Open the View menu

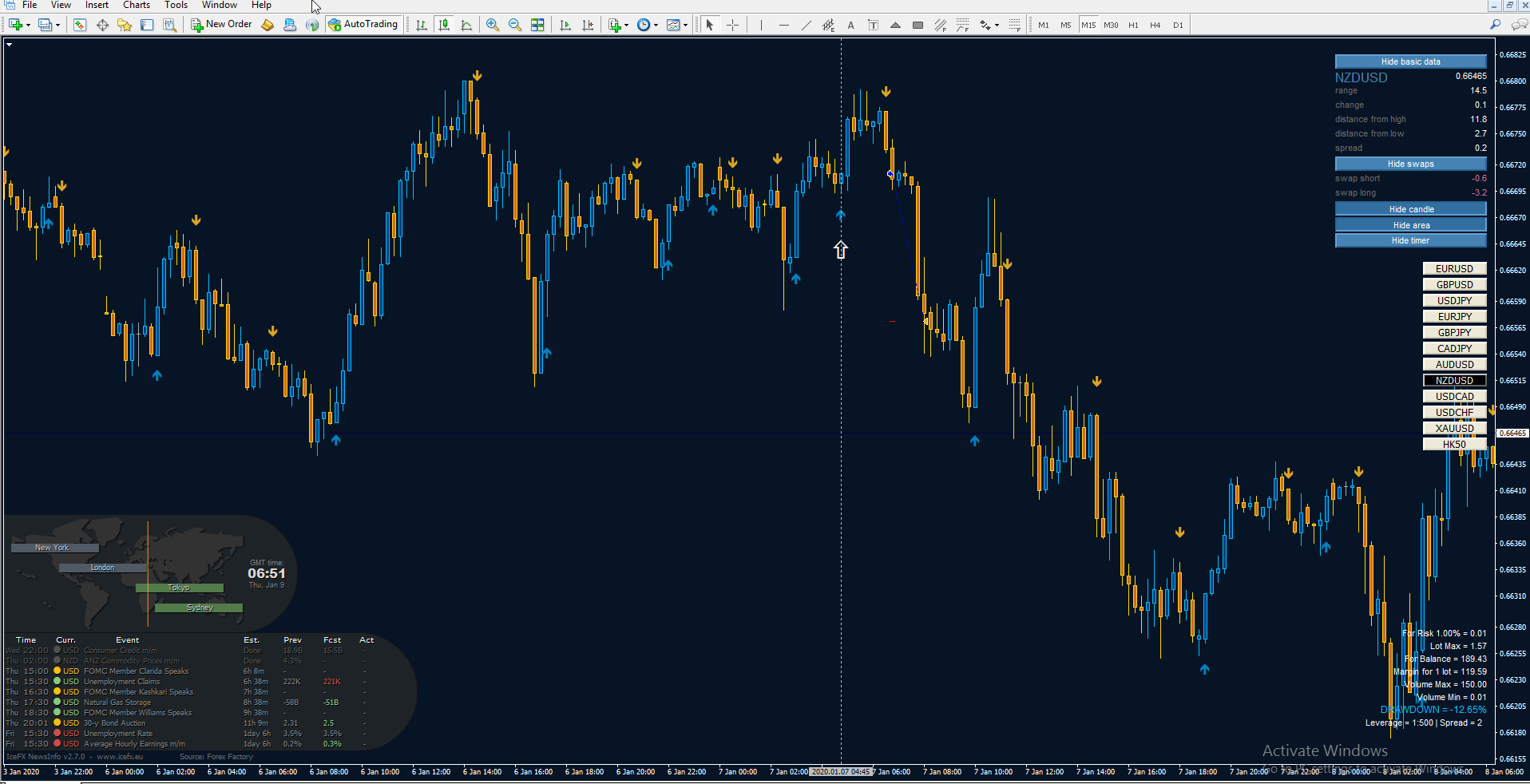coord(61,5)
